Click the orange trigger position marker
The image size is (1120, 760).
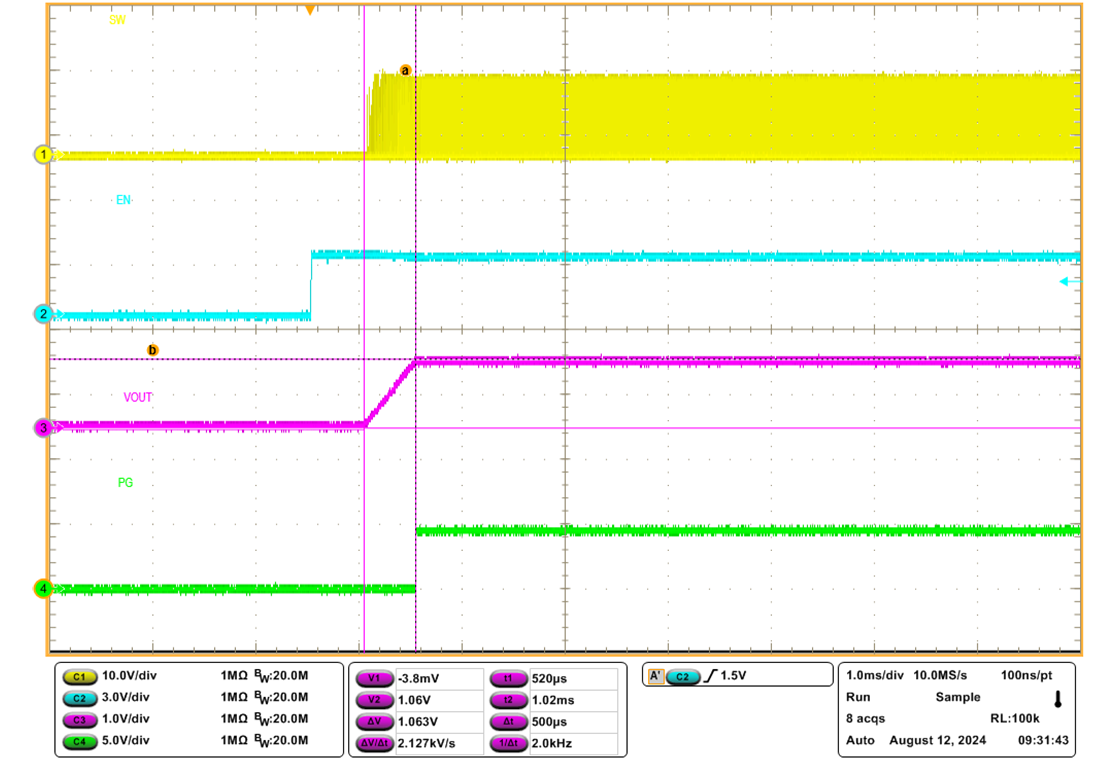point(311,8)
